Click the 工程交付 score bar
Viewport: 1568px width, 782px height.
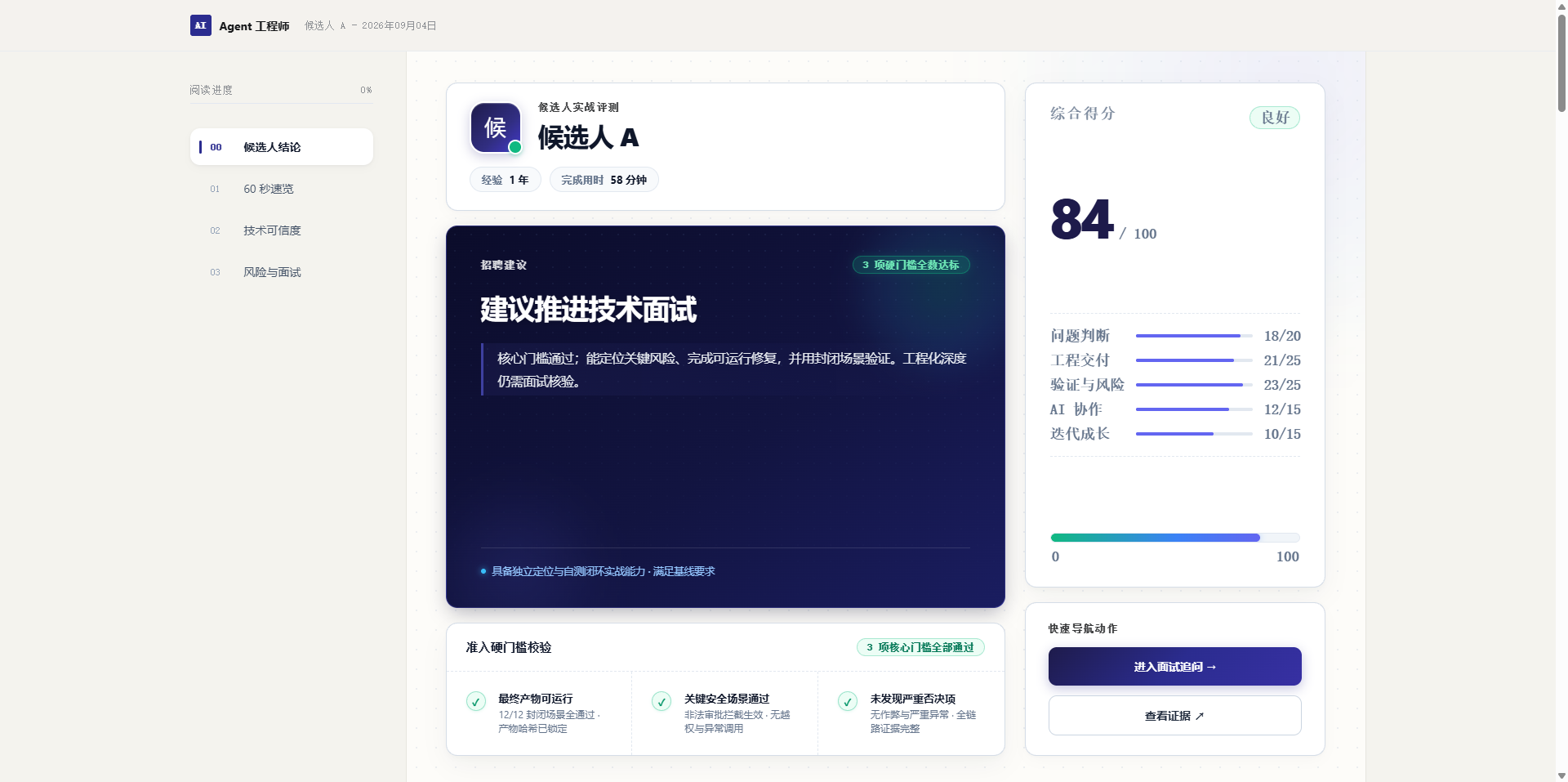point(1194,360)
